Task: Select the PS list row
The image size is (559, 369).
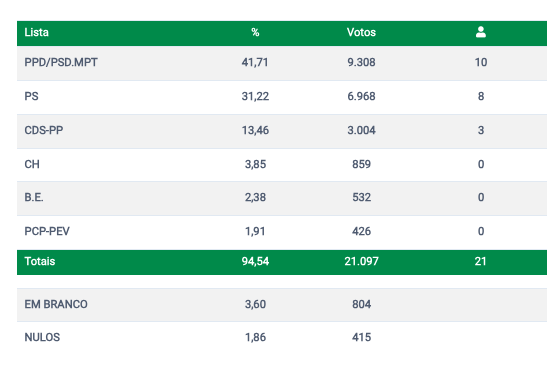Action: [x=282, y=97]
